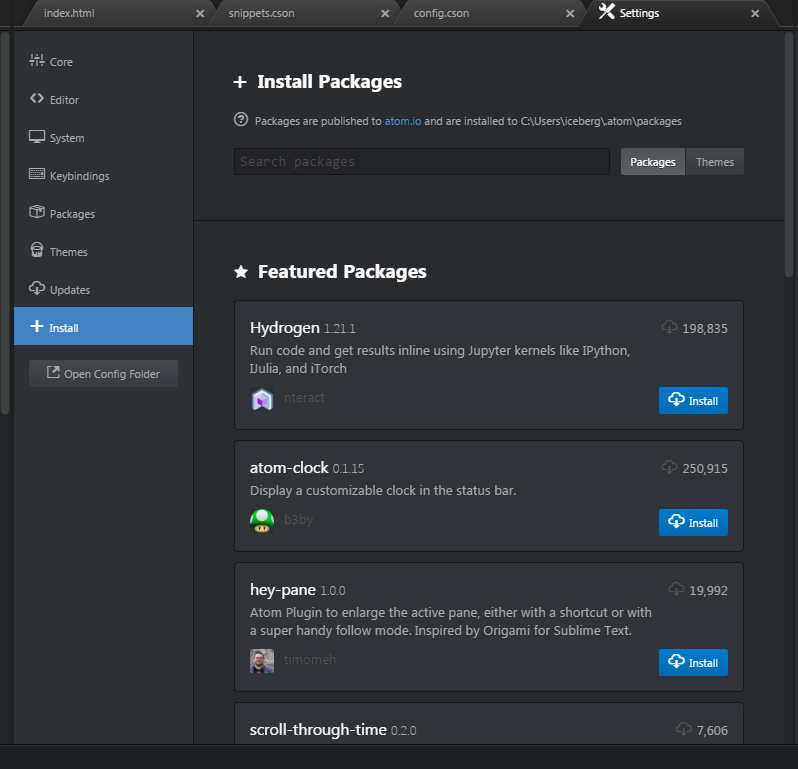Click the Search packages input field
Image resolution: width=798 pixels, height=769 pixels.
(421, 162)
